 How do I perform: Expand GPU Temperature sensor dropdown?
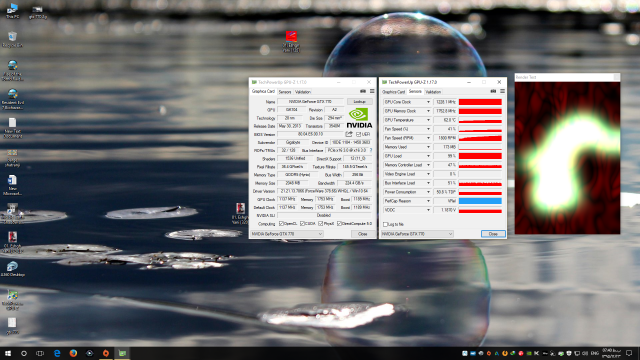click(428, 120)
